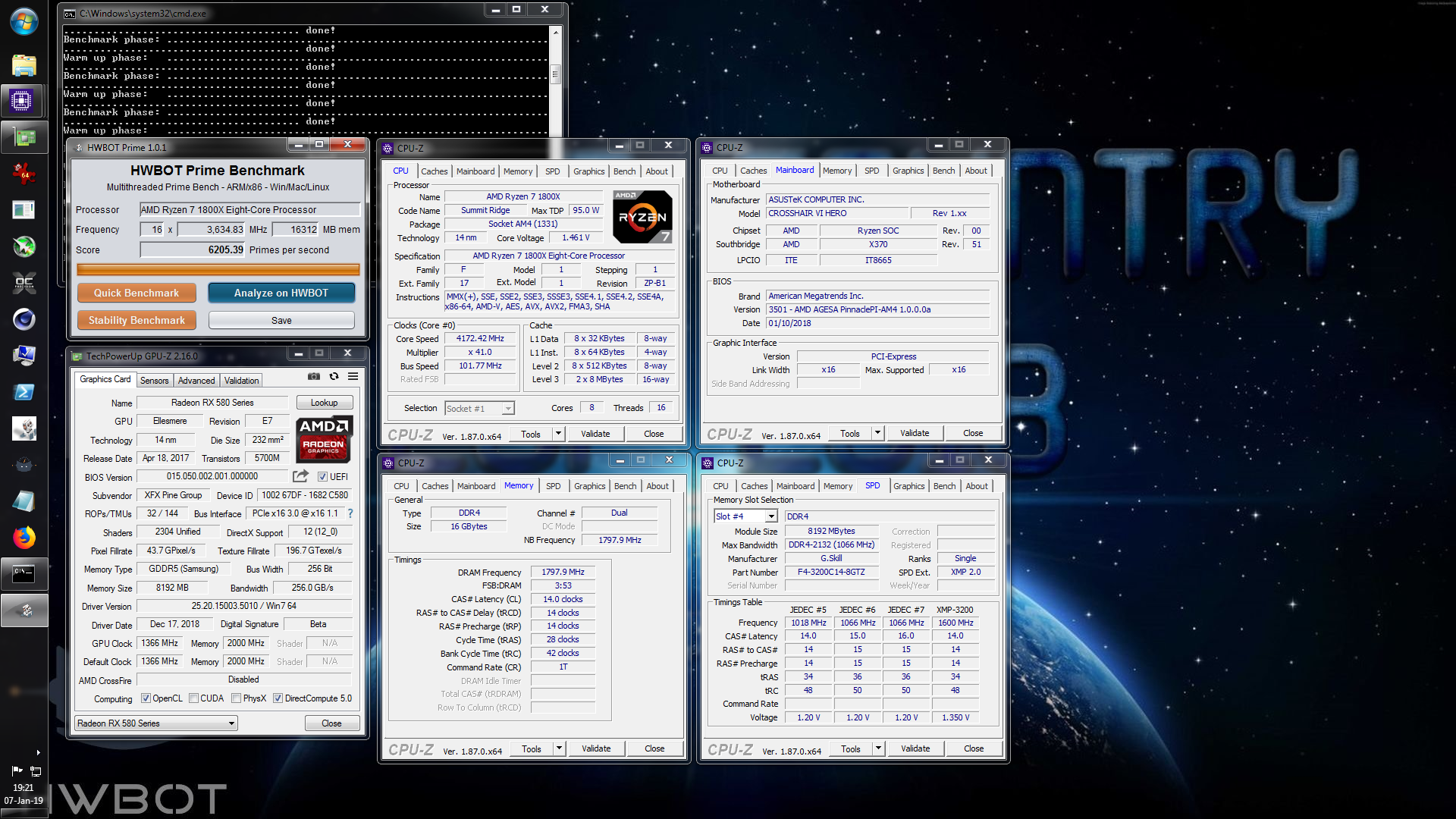Screen dimensions: 1456x819
Task: Open the Radeon RX 580 Series GPU dropdown
Action: 156,723
